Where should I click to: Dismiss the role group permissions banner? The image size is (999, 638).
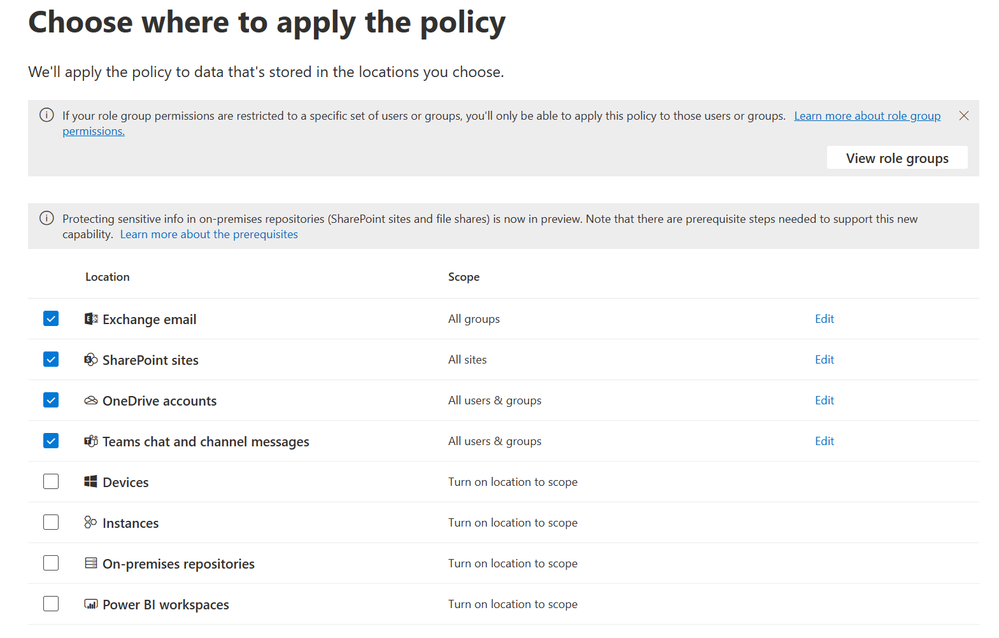pos(964,116)
